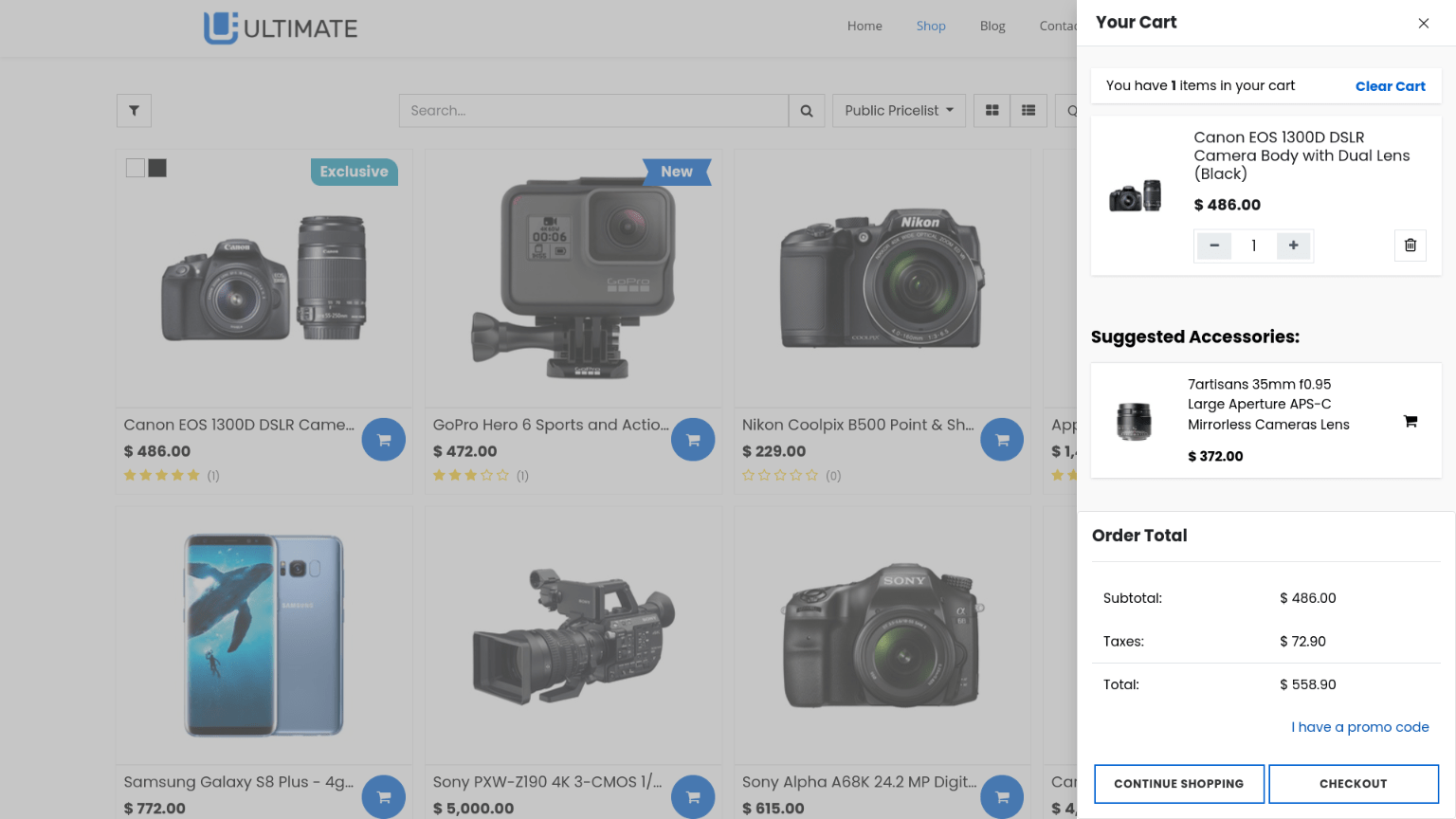The height and width of the screenshot is (819, 1456).
Task: Open the Home menu item
Action: coord(864,27)
